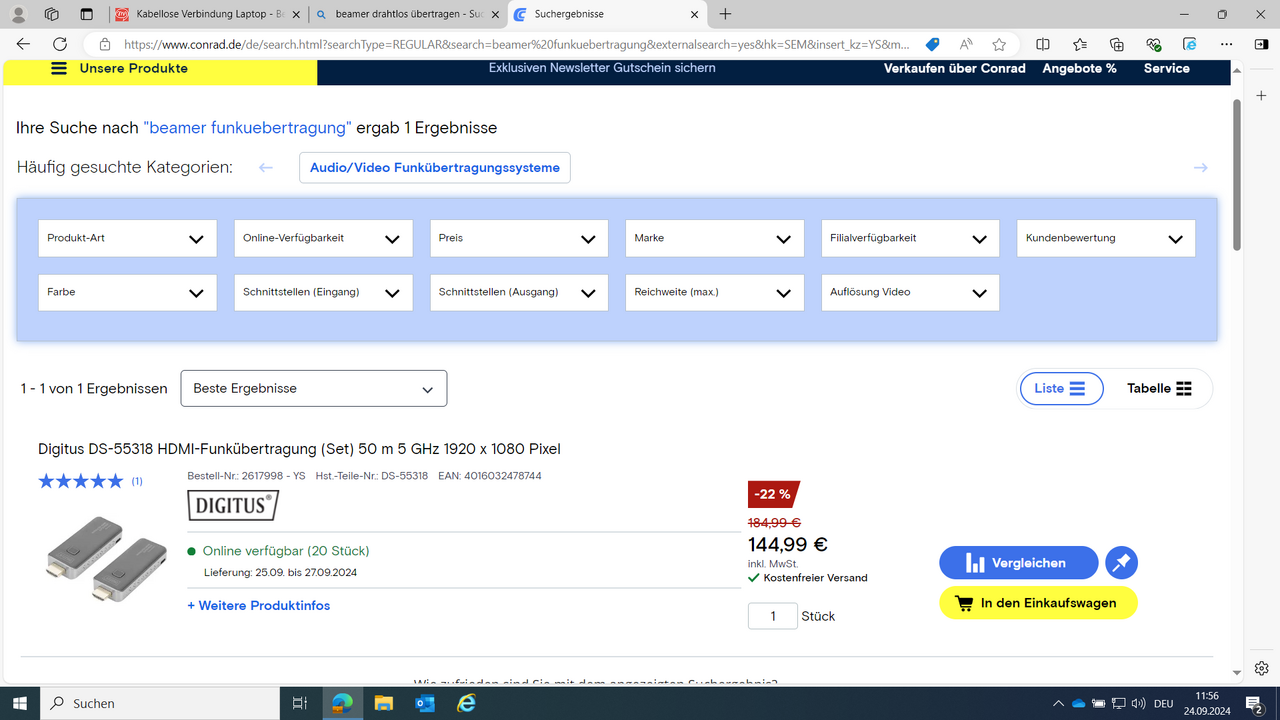
Task: Expand the Online-Verfügbarkeit filter
Action: pyautogui.click(x=323, y=238)
